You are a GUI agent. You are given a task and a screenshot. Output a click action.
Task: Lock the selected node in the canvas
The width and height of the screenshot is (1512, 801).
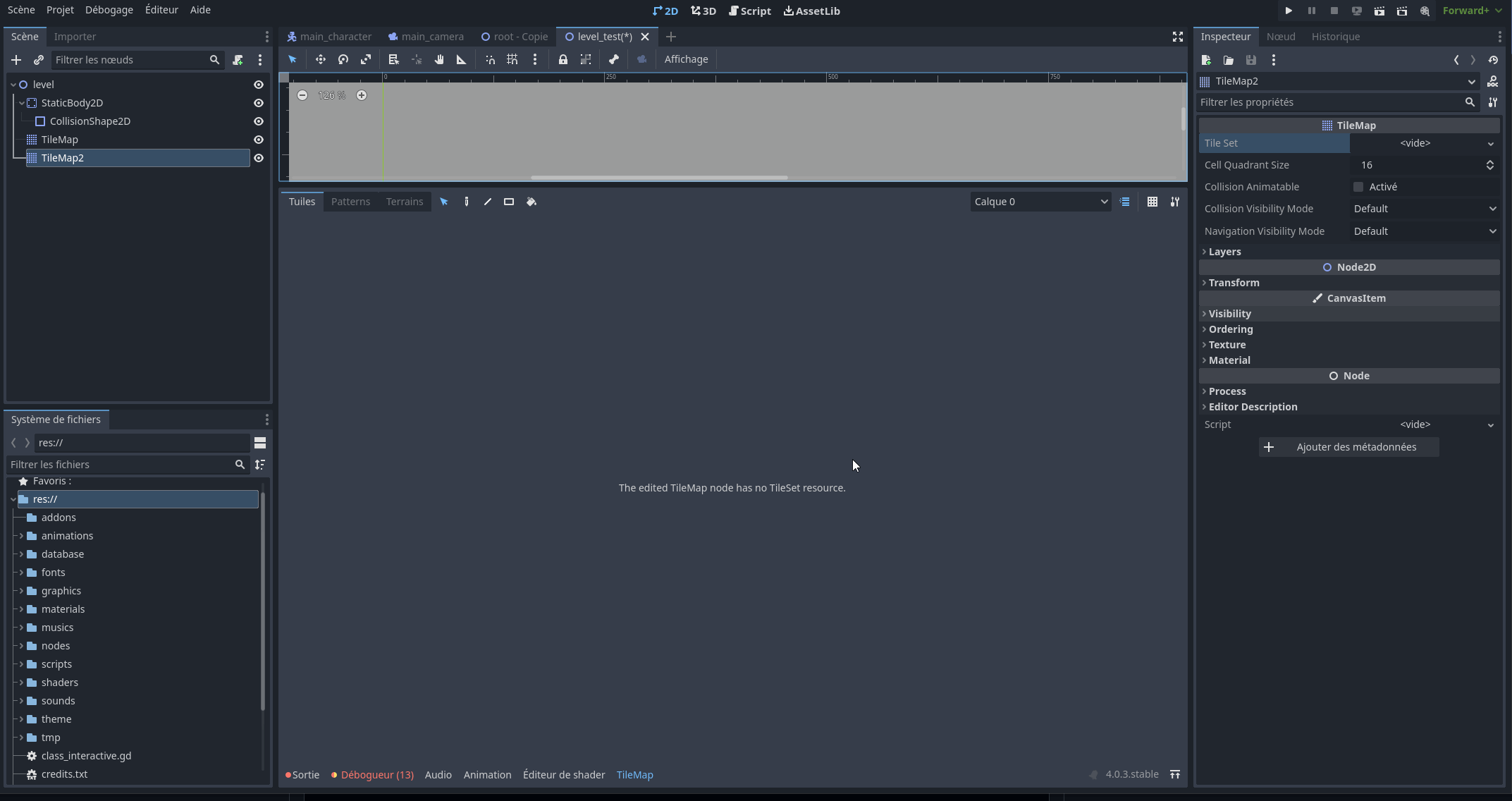[x=563, y=59]
